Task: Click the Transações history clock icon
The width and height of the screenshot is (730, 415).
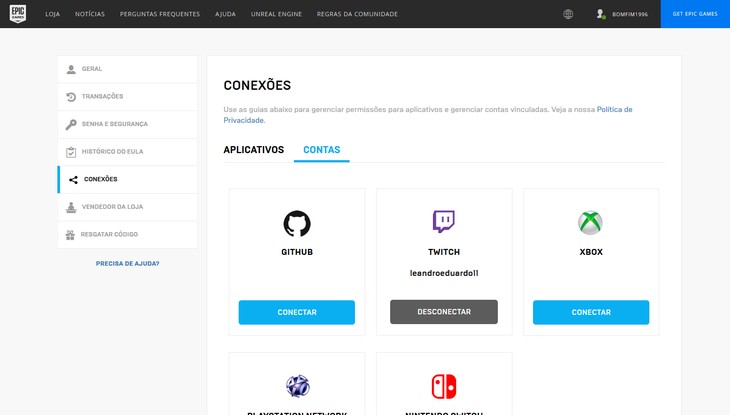Action: click(71, 97)
